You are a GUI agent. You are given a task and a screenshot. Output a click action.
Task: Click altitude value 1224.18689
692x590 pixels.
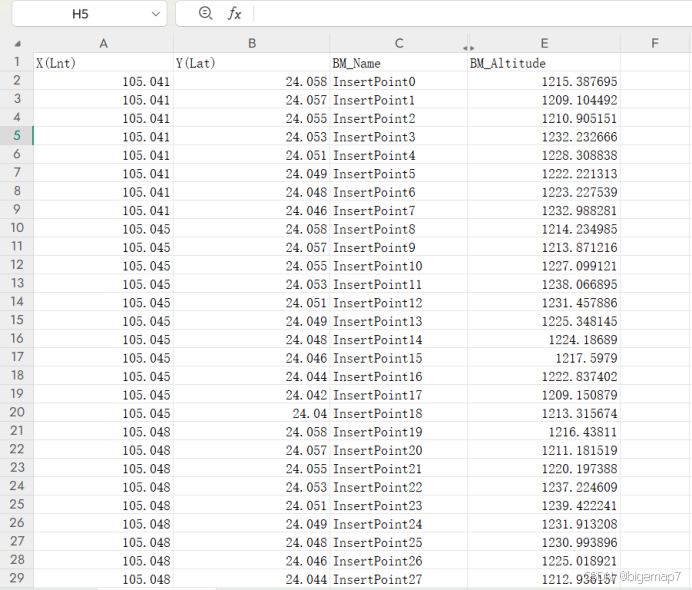544,339
